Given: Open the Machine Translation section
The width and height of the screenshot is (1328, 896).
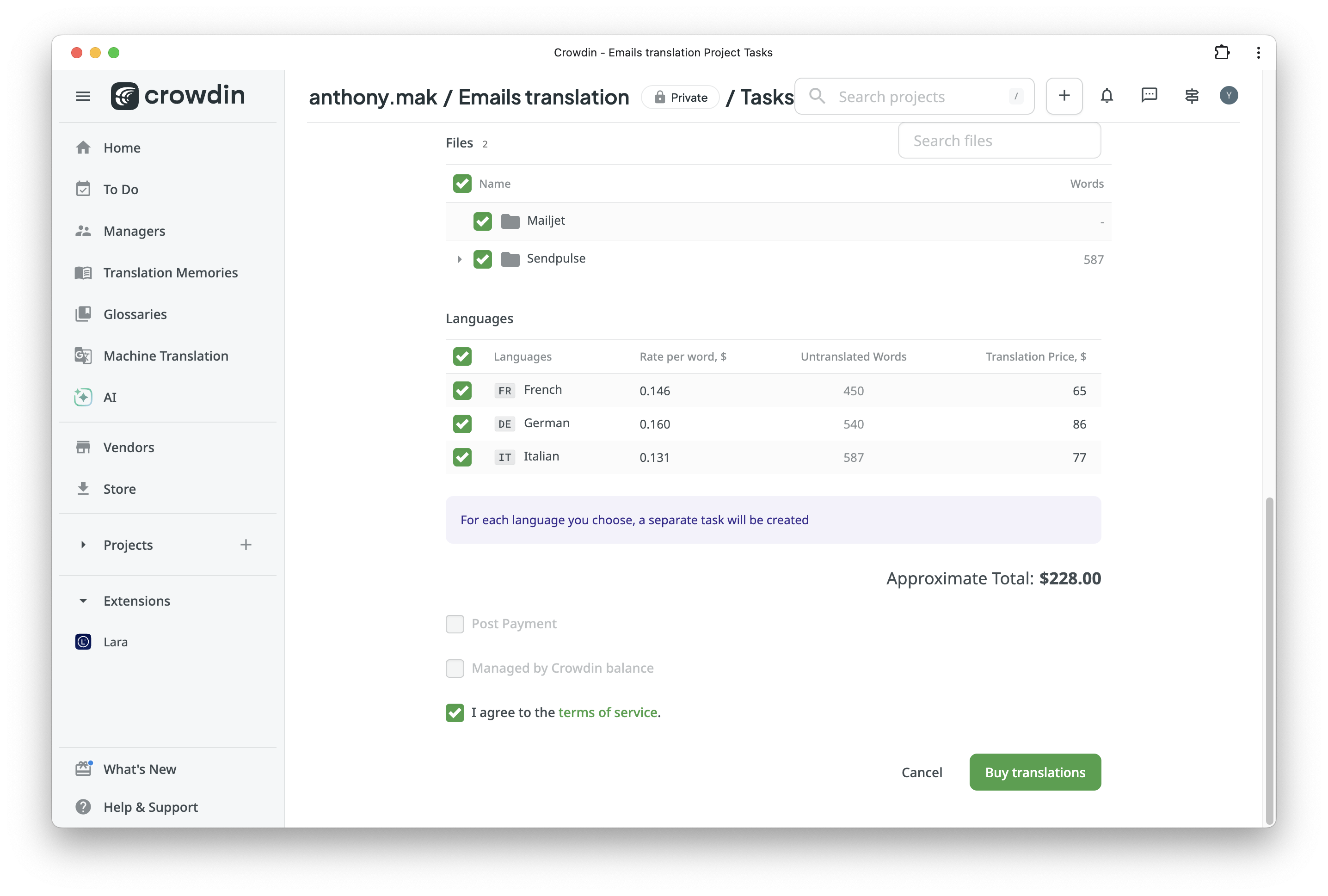Looking at the screenshot, I should coord(166,356).
